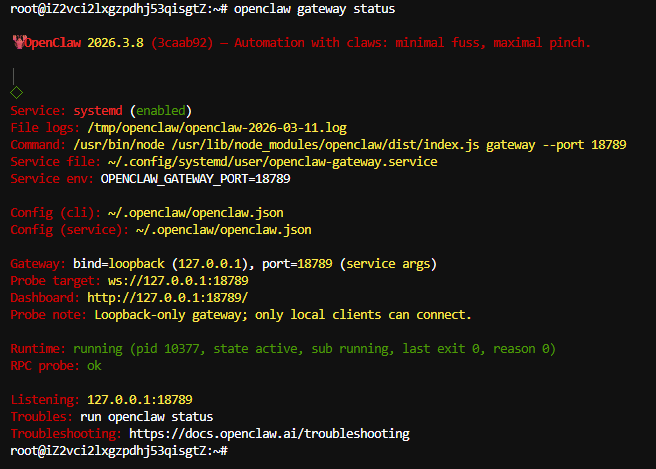
Task: Click the green diamond symbol below the banner
Action: pos(16,92)
